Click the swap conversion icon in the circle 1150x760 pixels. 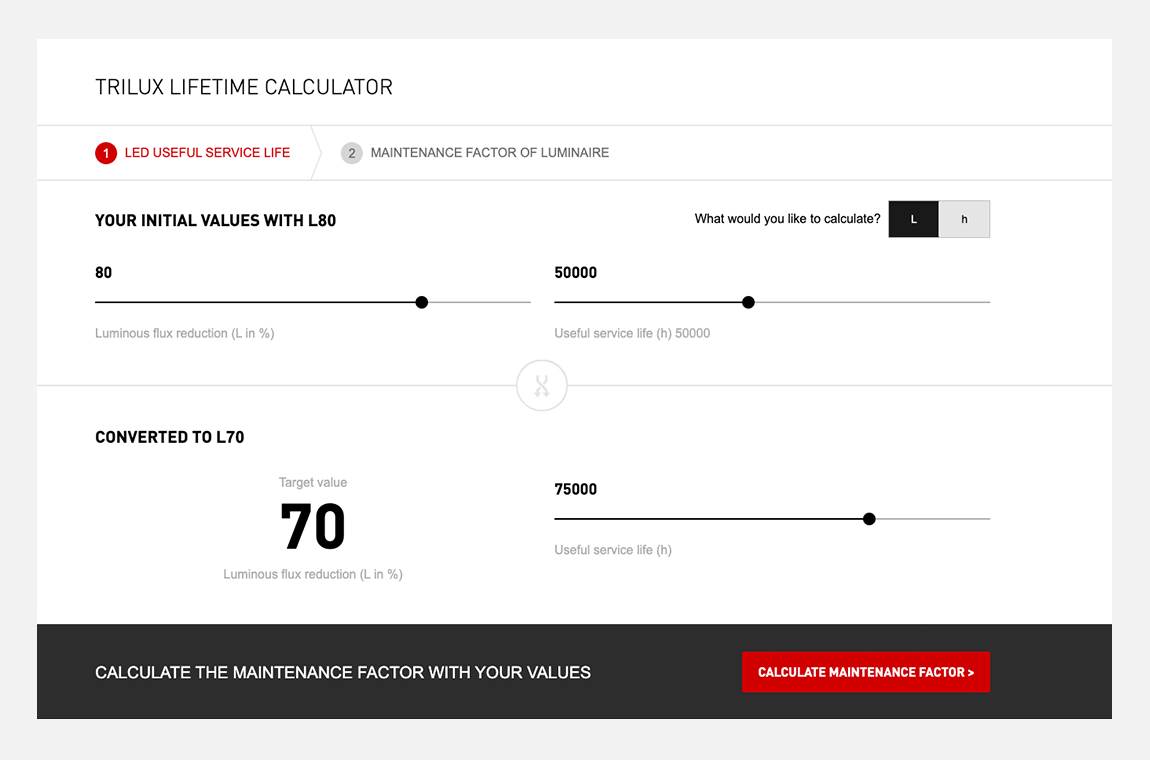[542, 386]
